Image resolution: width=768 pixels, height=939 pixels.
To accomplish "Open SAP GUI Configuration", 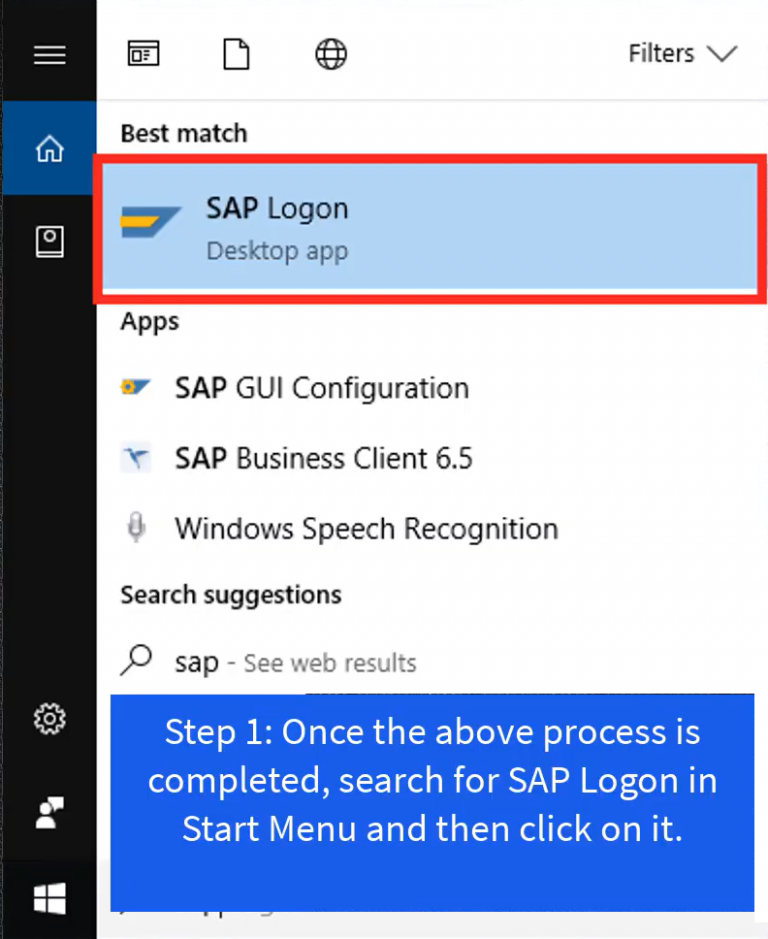I will pyautogui.click(x=322, y=388).
